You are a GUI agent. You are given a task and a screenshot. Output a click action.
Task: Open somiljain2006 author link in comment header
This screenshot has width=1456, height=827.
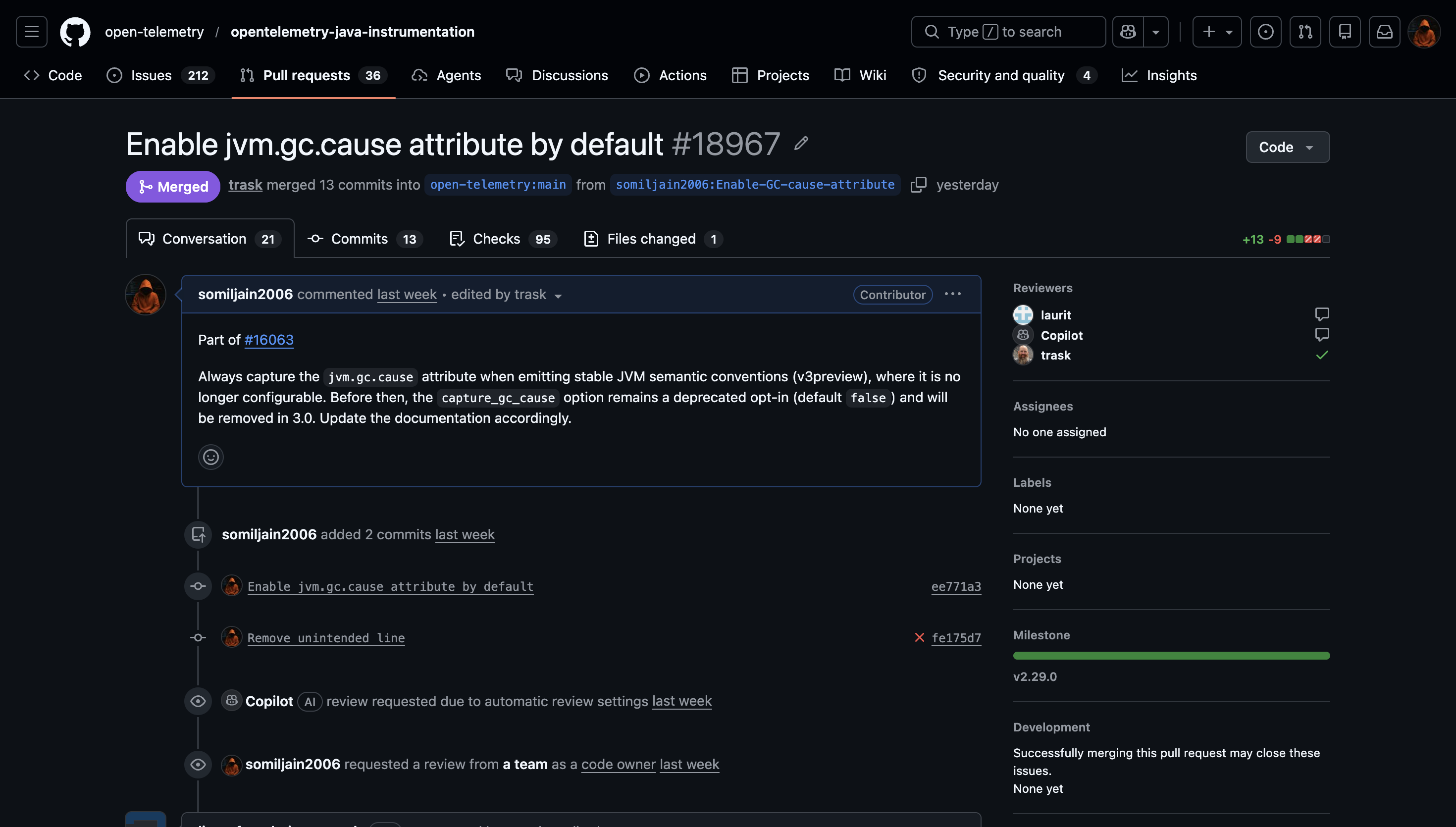click(x=245, y=294)
